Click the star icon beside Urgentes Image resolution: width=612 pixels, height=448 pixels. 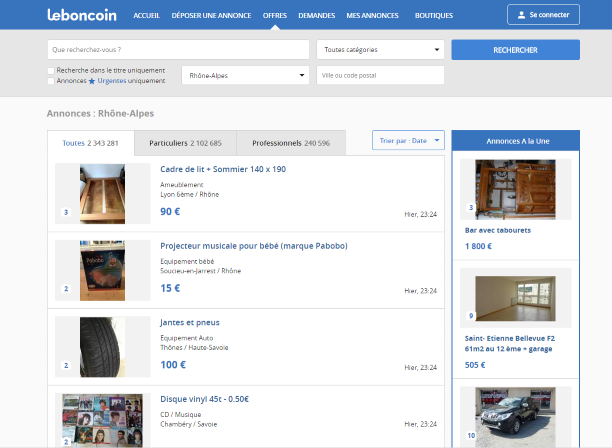(92, 81)
